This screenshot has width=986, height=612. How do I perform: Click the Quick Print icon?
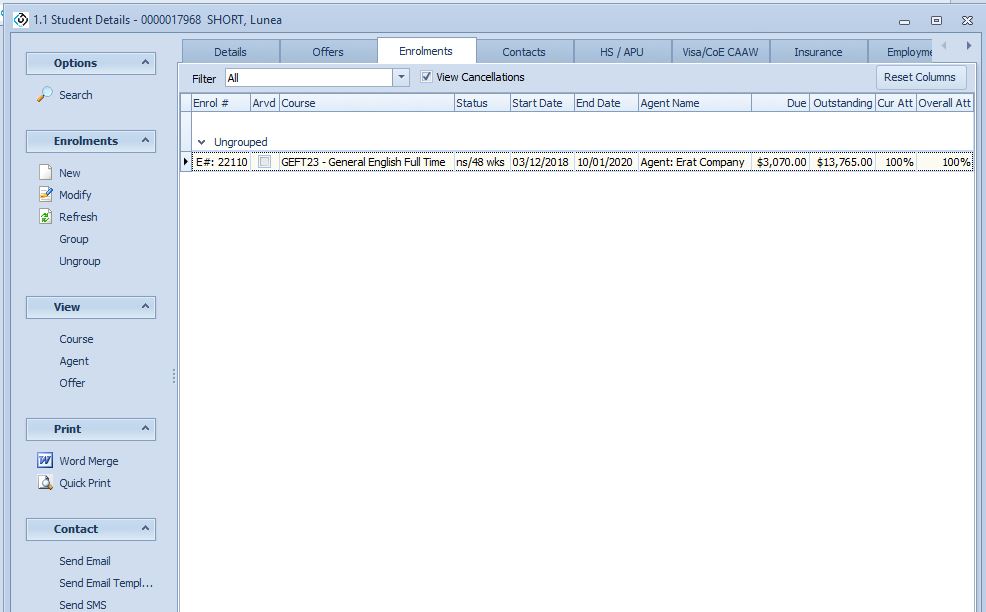(x=45, y=483)
